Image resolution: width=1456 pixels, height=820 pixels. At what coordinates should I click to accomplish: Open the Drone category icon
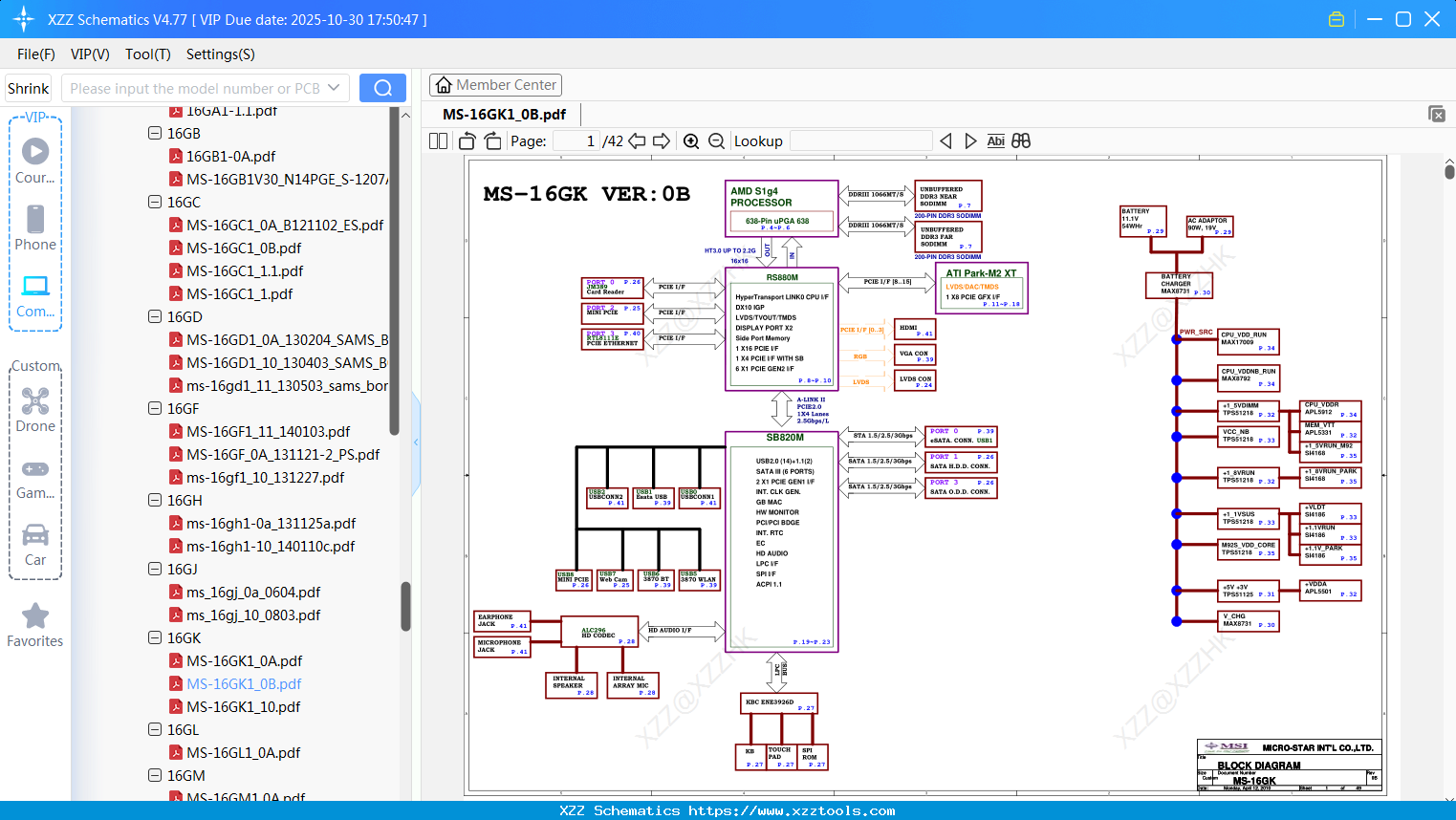tap(35, 410)
